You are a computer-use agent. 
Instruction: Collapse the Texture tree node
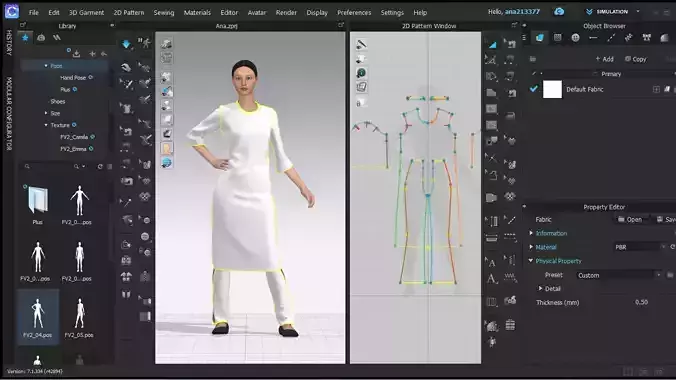pyautogui.click(x=46, y=125)
